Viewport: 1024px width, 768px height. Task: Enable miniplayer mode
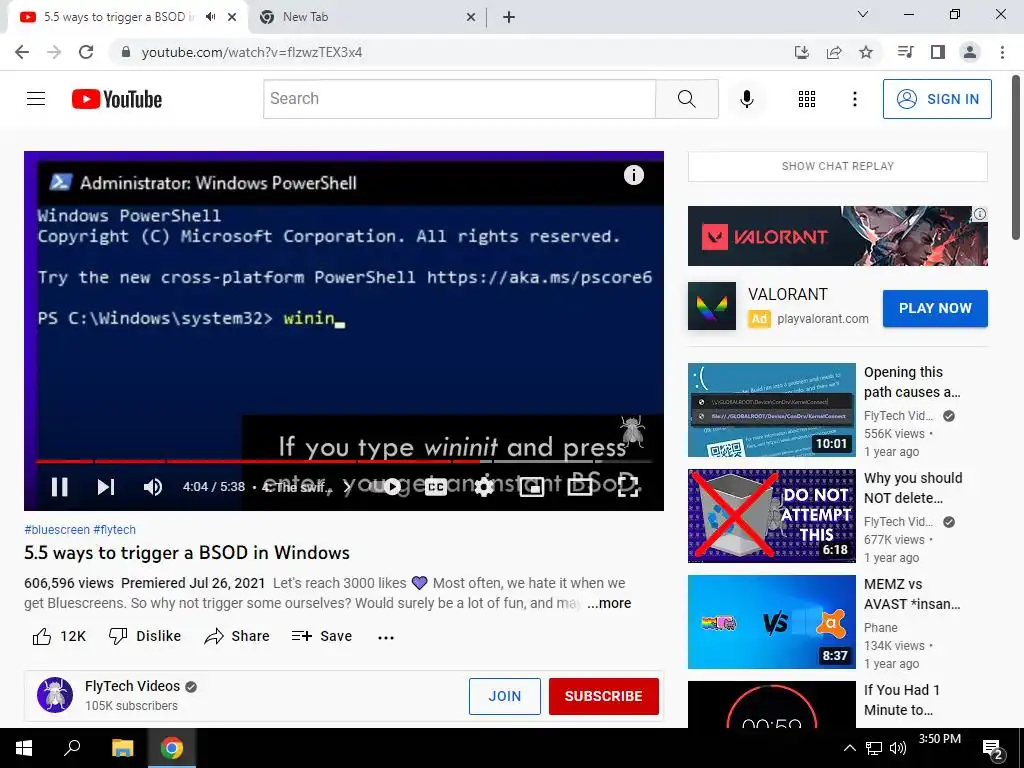[532, 487]
